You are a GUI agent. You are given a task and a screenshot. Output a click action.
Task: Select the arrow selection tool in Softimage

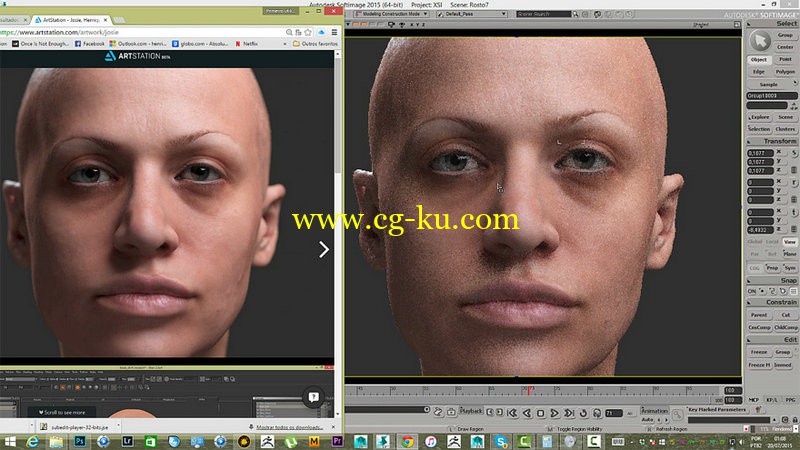pos(760,41)
